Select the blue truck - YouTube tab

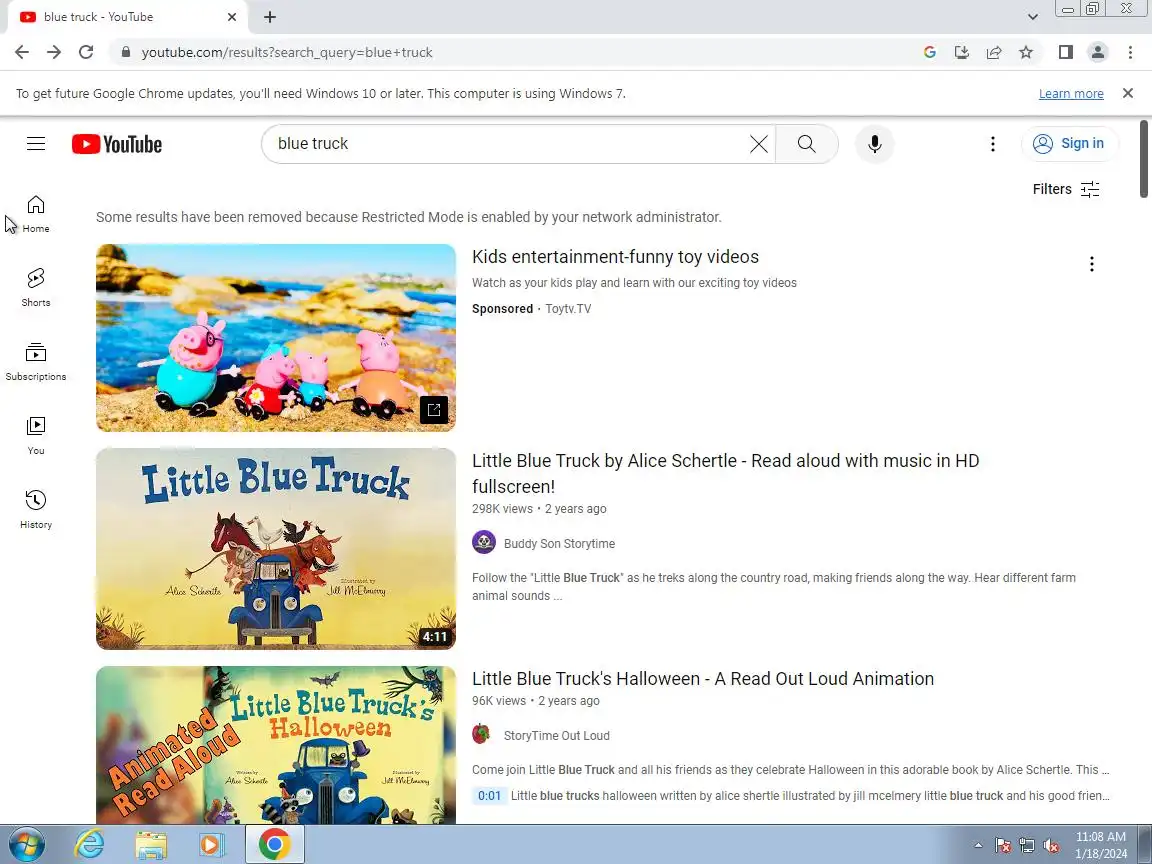tap(127, 17)
